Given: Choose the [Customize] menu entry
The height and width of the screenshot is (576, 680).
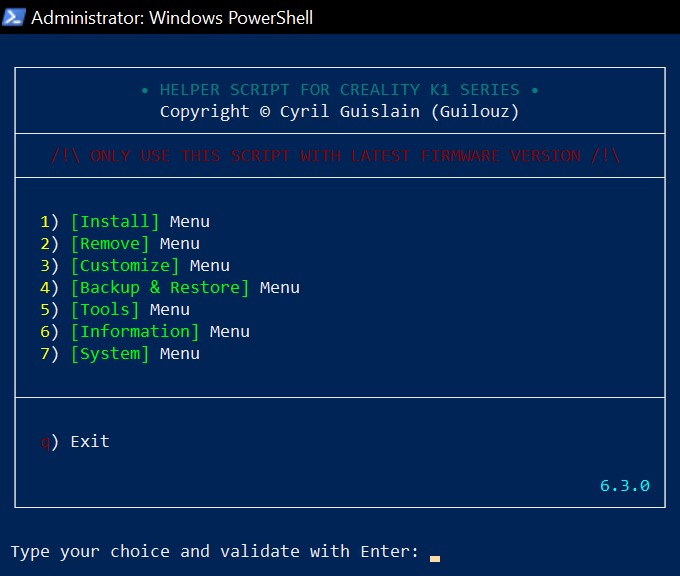Looking at the screenshot, I should tap(125, 266).
